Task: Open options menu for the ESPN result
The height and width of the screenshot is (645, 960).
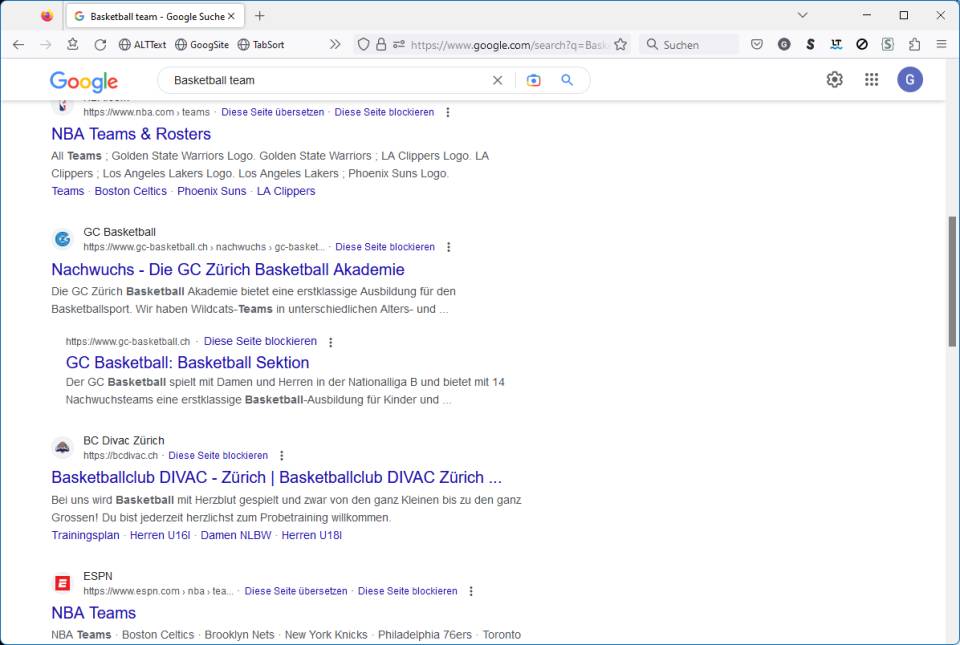Action: [x=470, y=591]
